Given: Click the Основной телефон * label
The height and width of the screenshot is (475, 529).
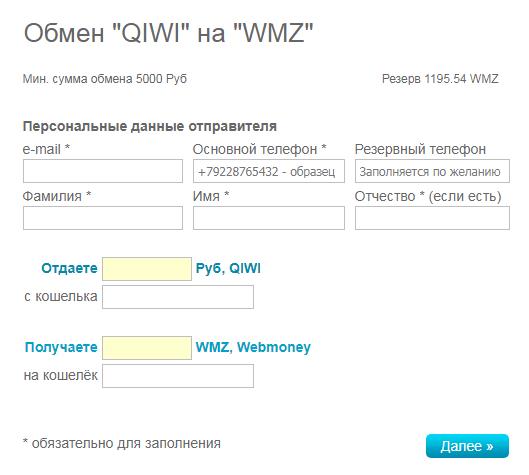Looking at the screenshot, I should point(259,149).
